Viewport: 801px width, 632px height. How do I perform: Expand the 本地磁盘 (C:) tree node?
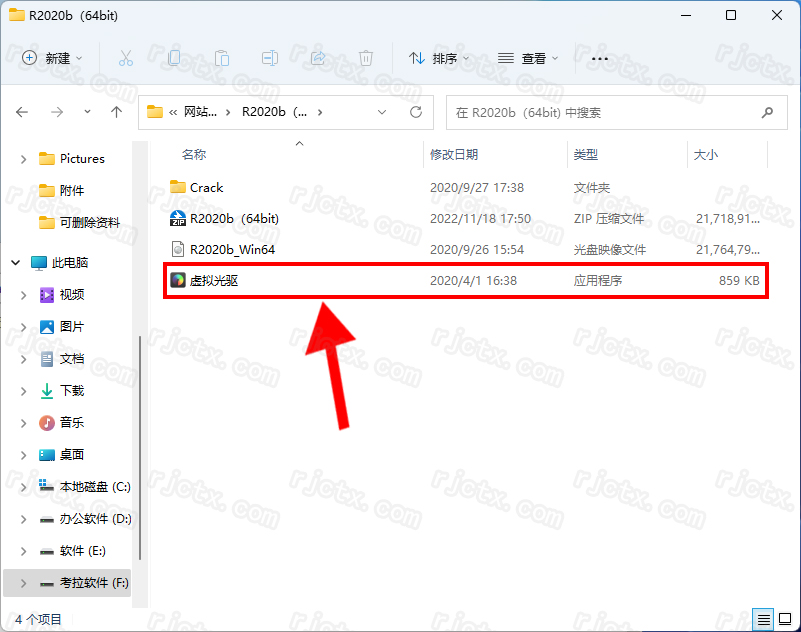(x=24, y=487)
